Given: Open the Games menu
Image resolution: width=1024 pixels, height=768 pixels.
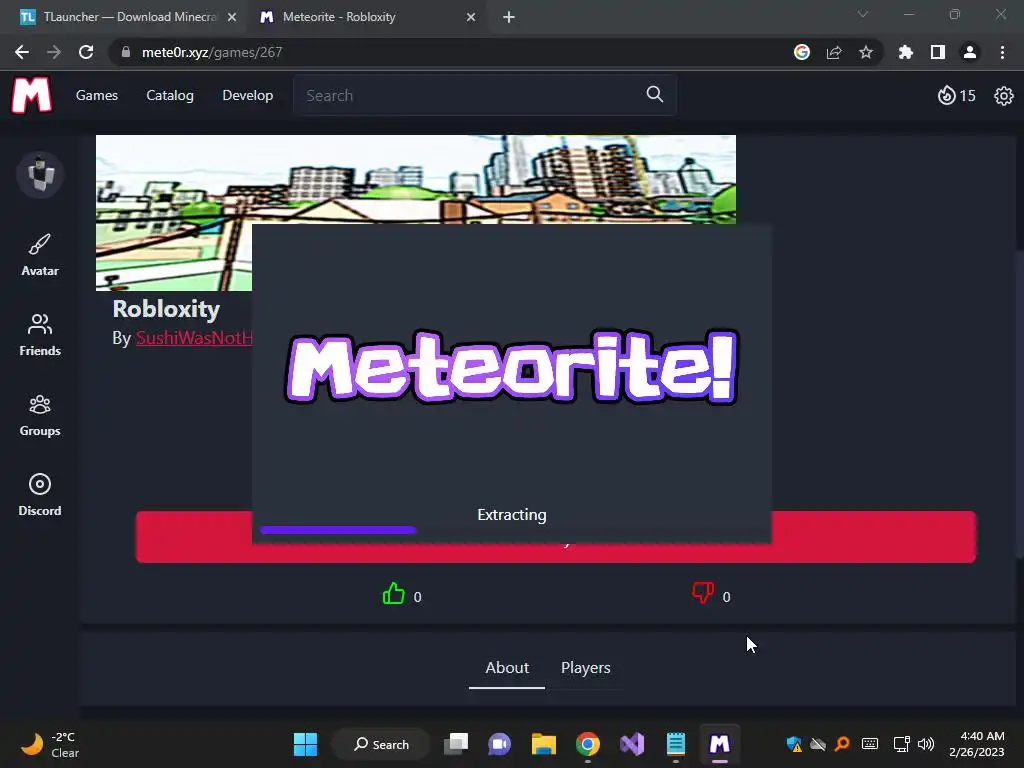Looking at the screenshot, I should [x=97, y=95].
